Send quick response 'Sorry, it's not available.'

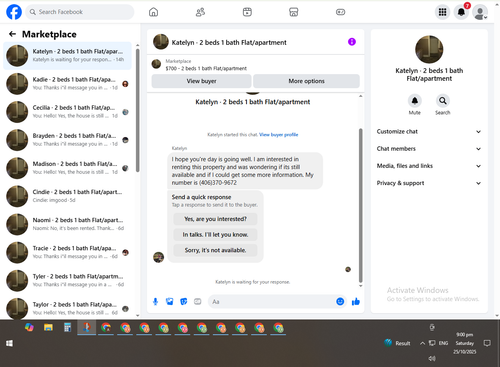coord(215,250)
